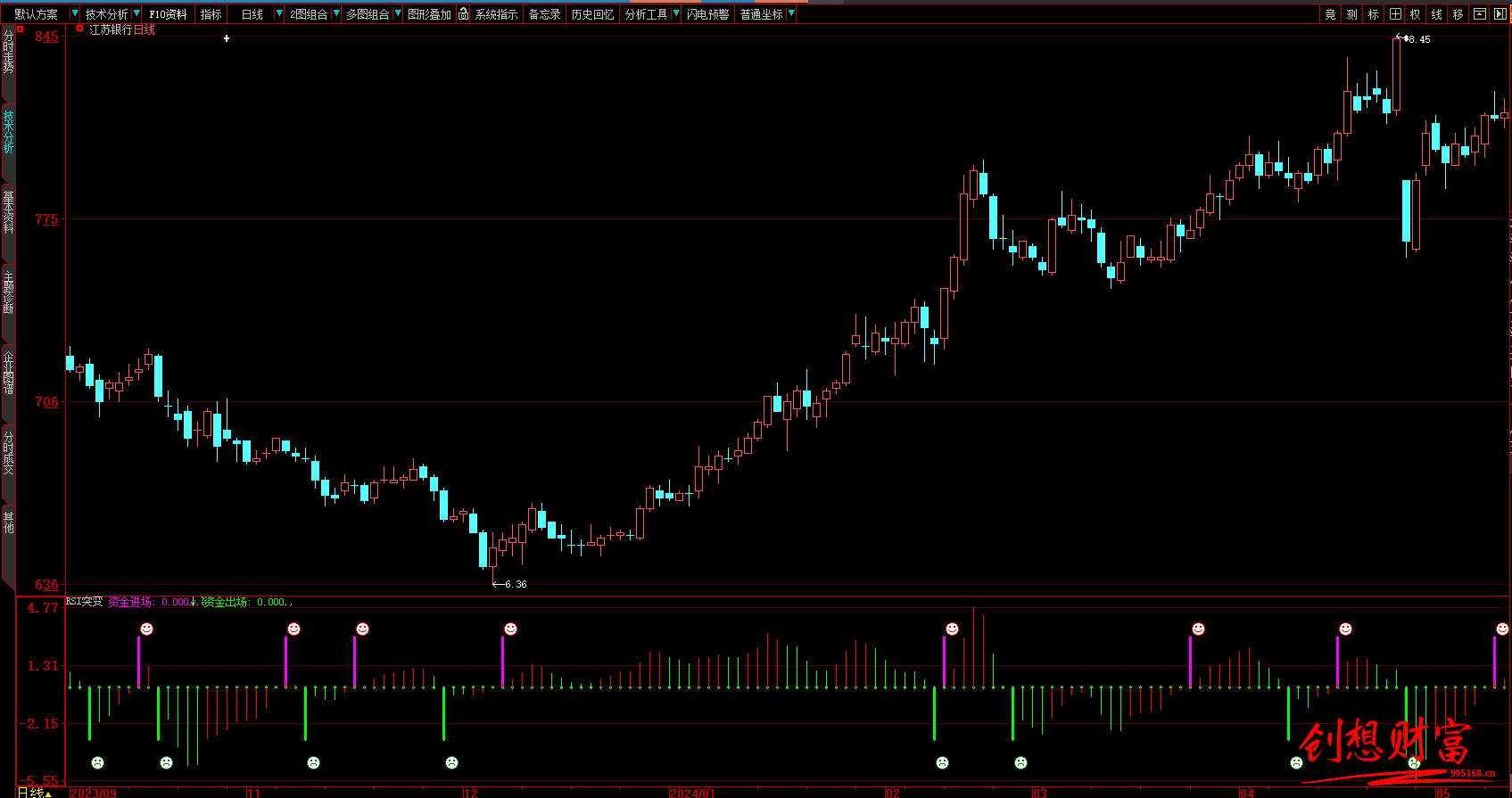Click the first smiley buy signal icon
Viewport: 1512px width, 798px height.
146,629
